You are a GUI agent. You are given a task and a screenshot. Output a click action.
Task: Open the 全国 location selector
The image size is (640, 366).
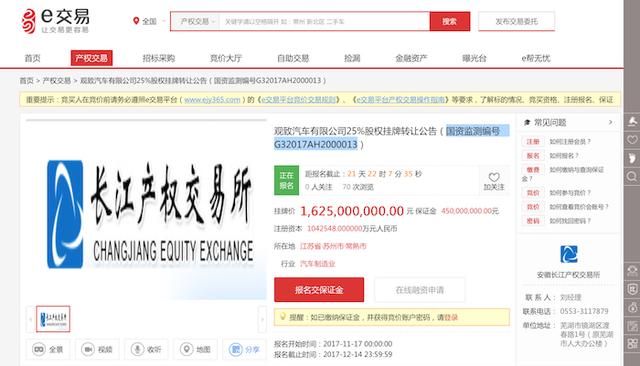pyautogui.click(x=149, y=21)
